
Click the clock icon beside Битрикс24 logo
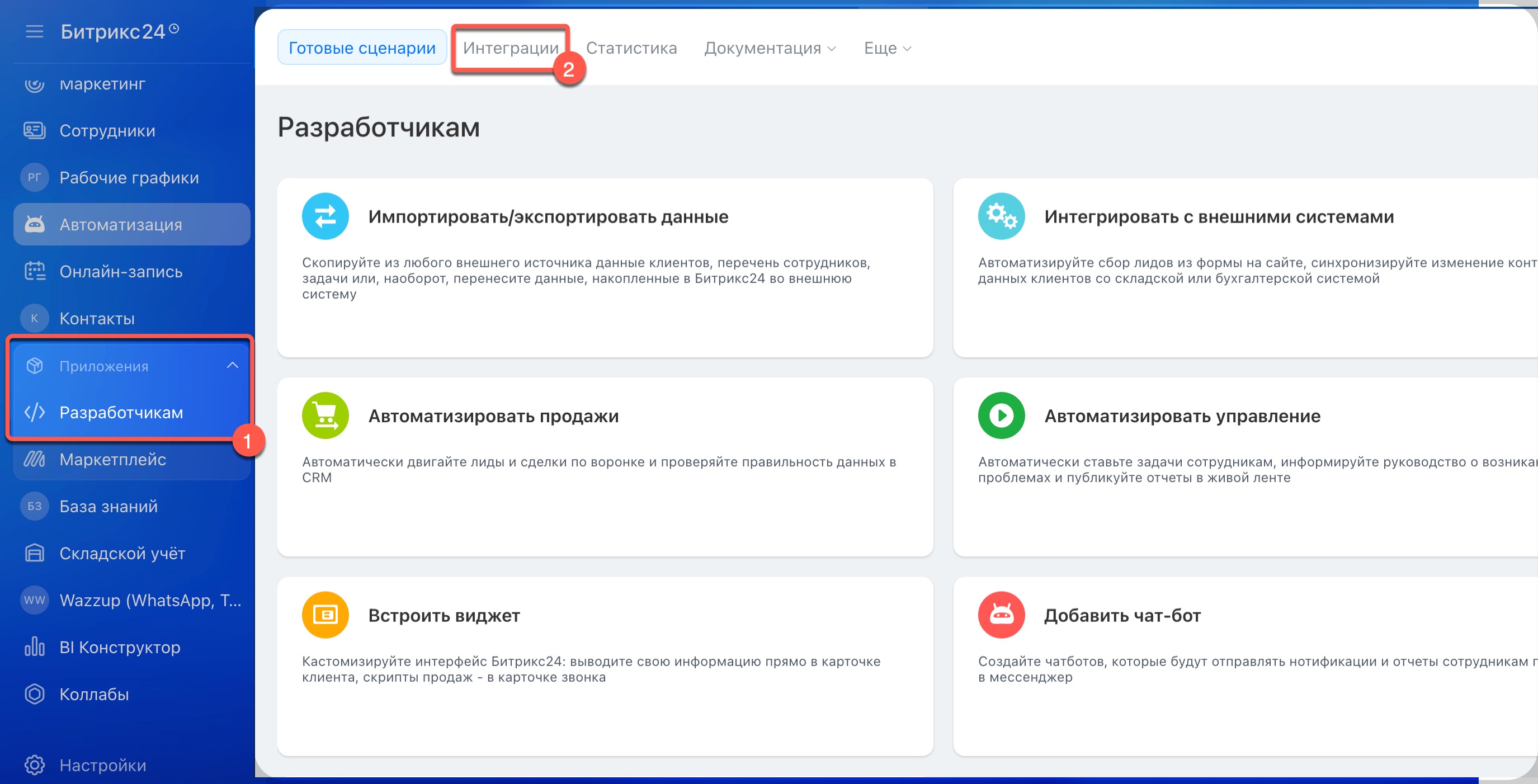point(174,28)
